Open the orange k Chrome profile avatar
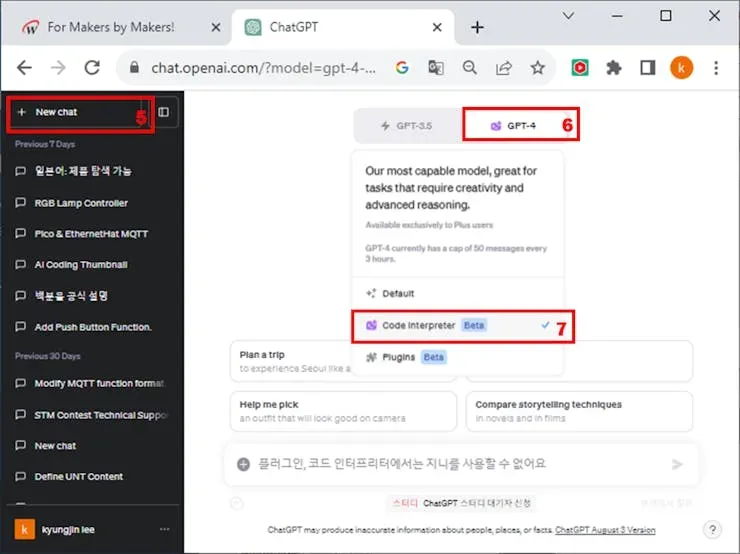740x554 pixels. [x=681, y=68]
